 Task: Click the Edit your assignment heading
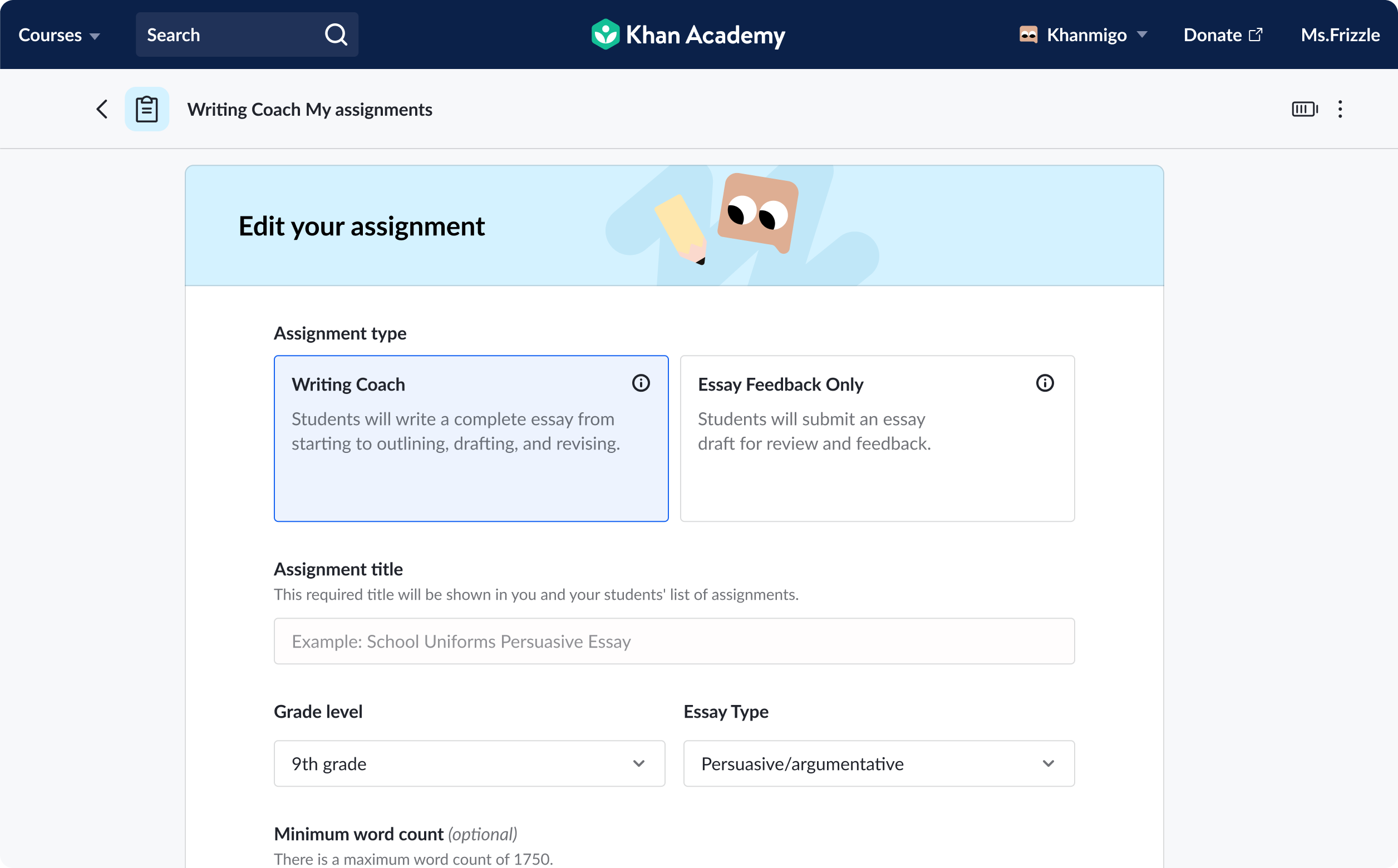point(362,226)
